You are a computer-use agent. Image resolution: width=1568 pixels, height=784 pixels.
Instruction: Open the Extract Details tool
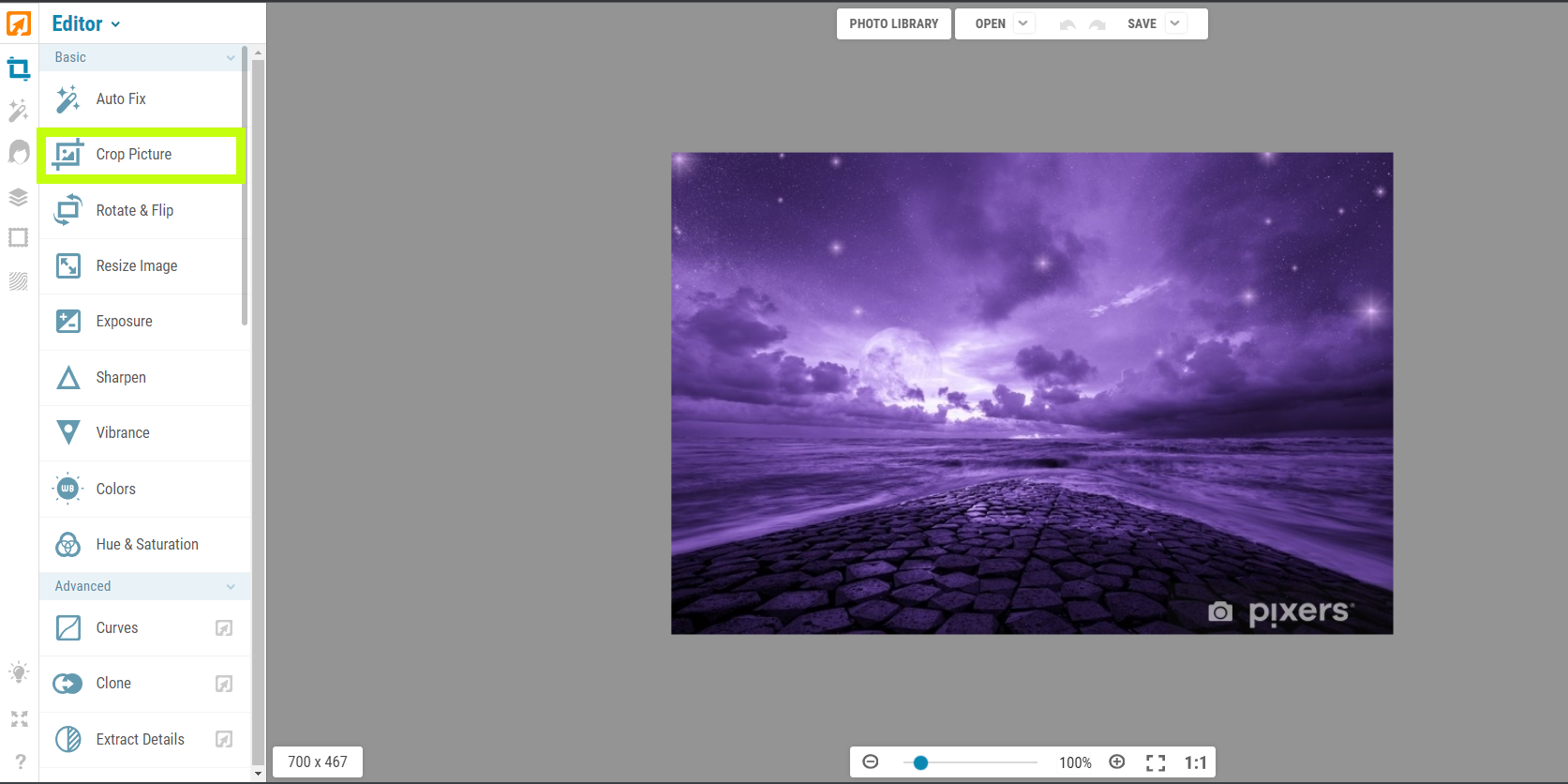(x=144, y=739)
